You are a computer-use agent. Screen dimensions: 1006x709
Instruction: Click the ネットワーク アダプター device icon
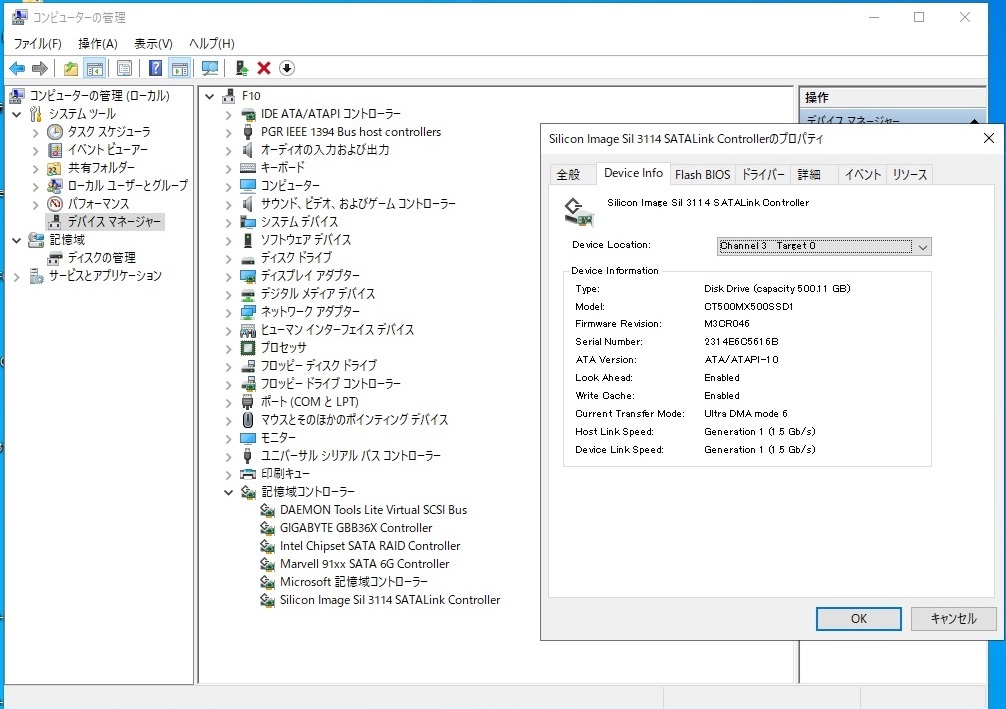coord(248,312)
